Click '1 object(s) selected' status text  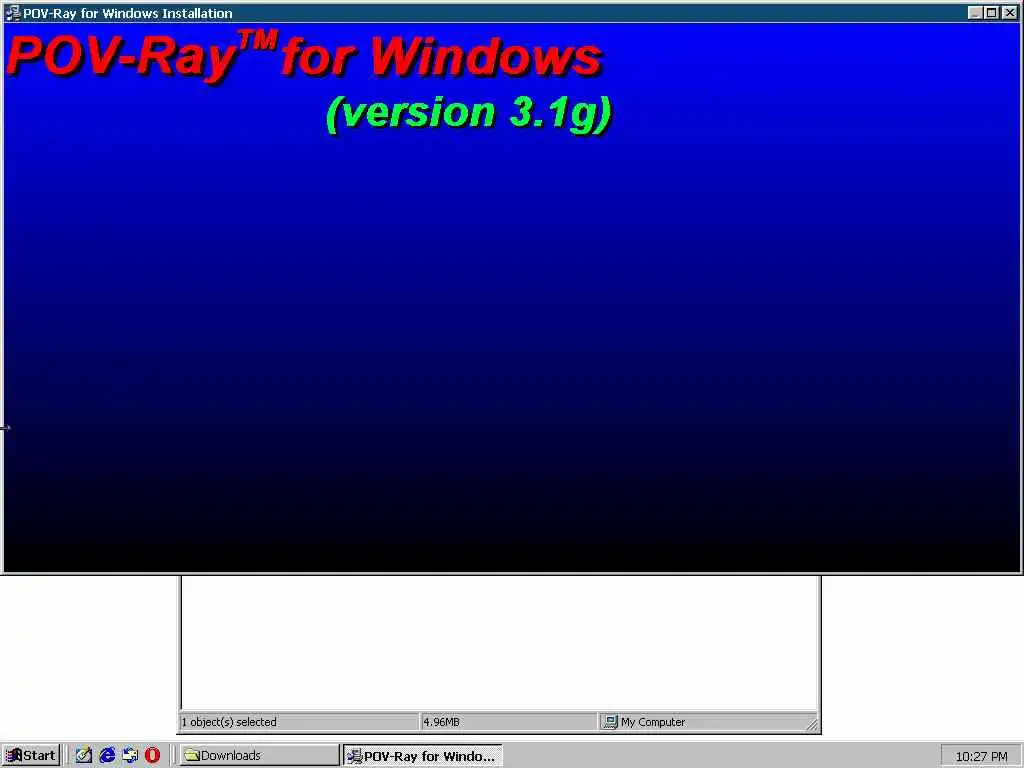[x=229, y=722]
